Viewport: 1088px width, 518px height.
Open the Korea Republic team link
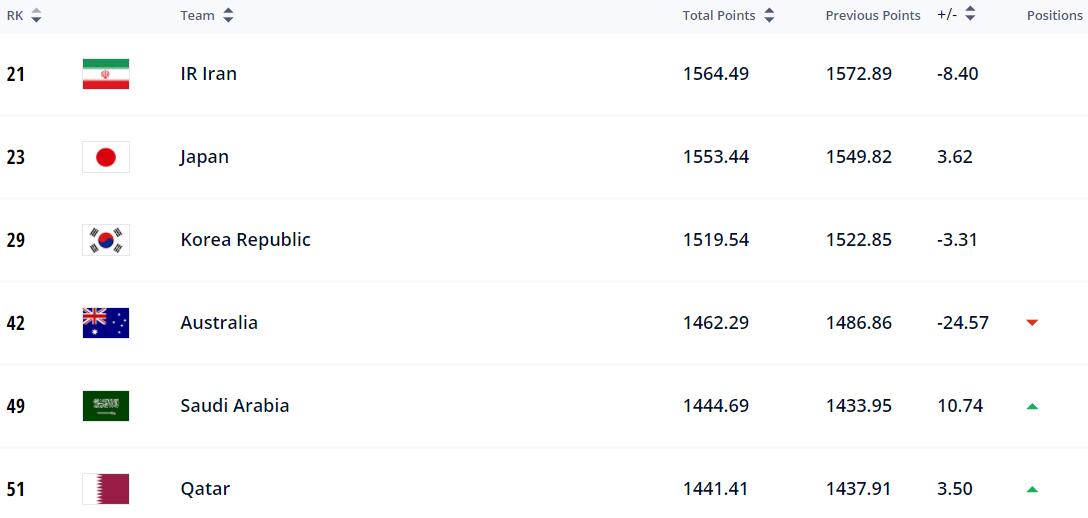[245, 240]
